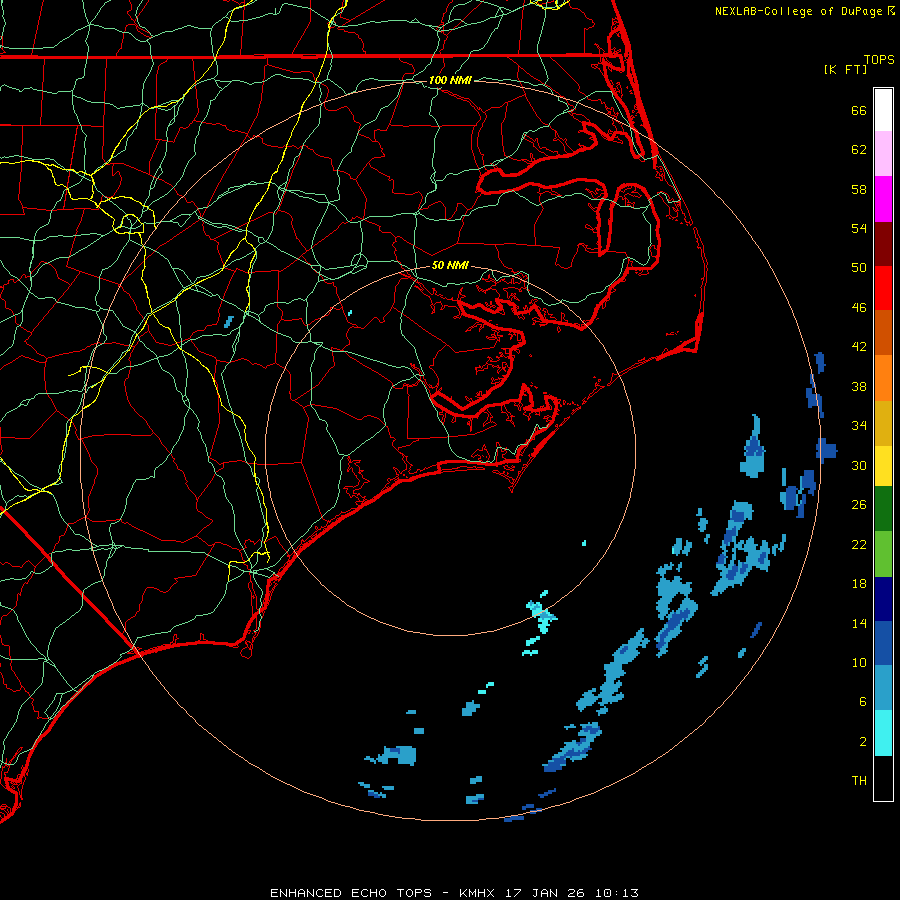The height and width of the screenshot is (900, 900).
Task: Click the TOPS legend title
Action: pyautogui.click(x=879, y=59)
